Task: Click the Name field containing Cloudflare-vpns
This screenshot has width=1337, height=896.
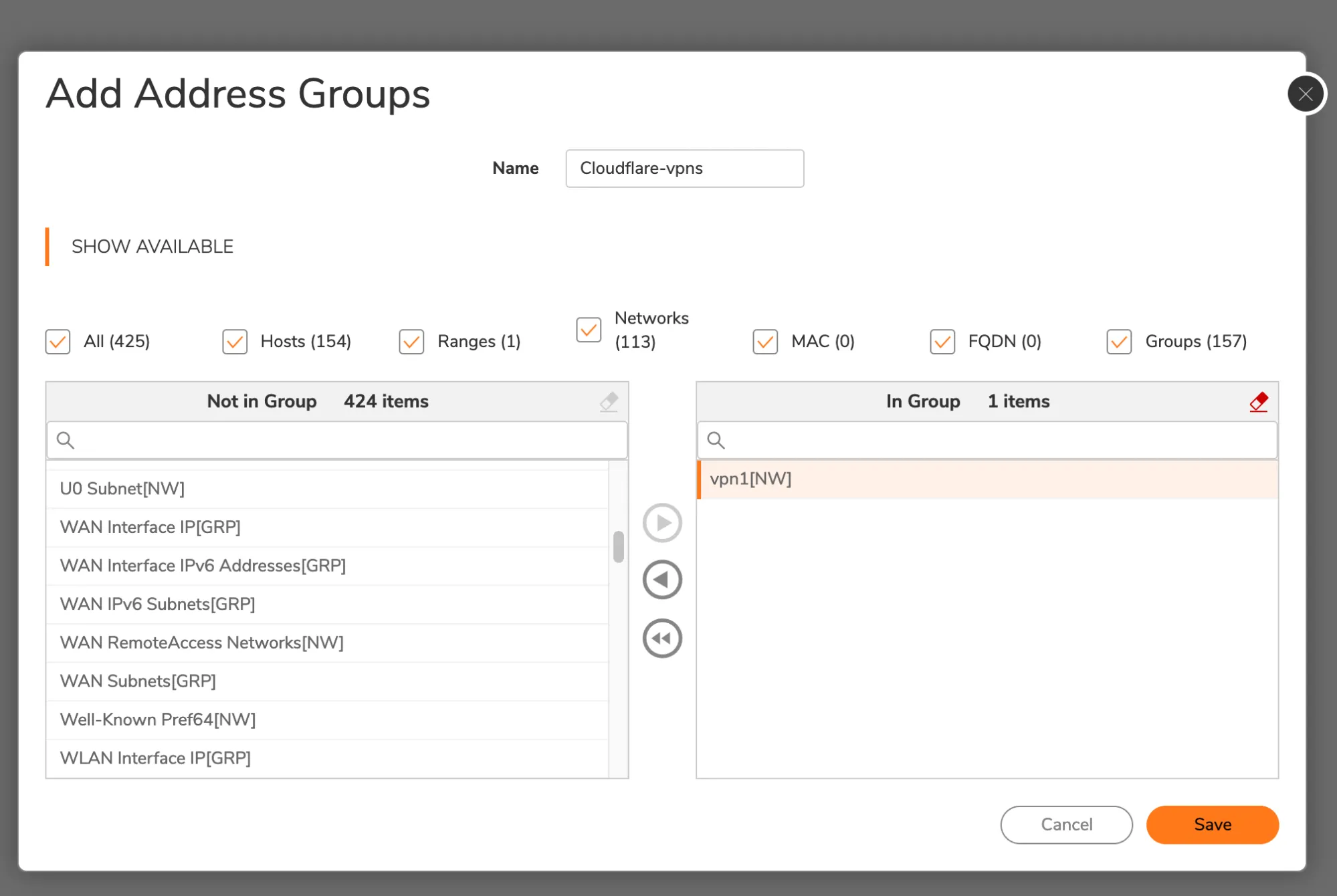Action: [684, 169]
